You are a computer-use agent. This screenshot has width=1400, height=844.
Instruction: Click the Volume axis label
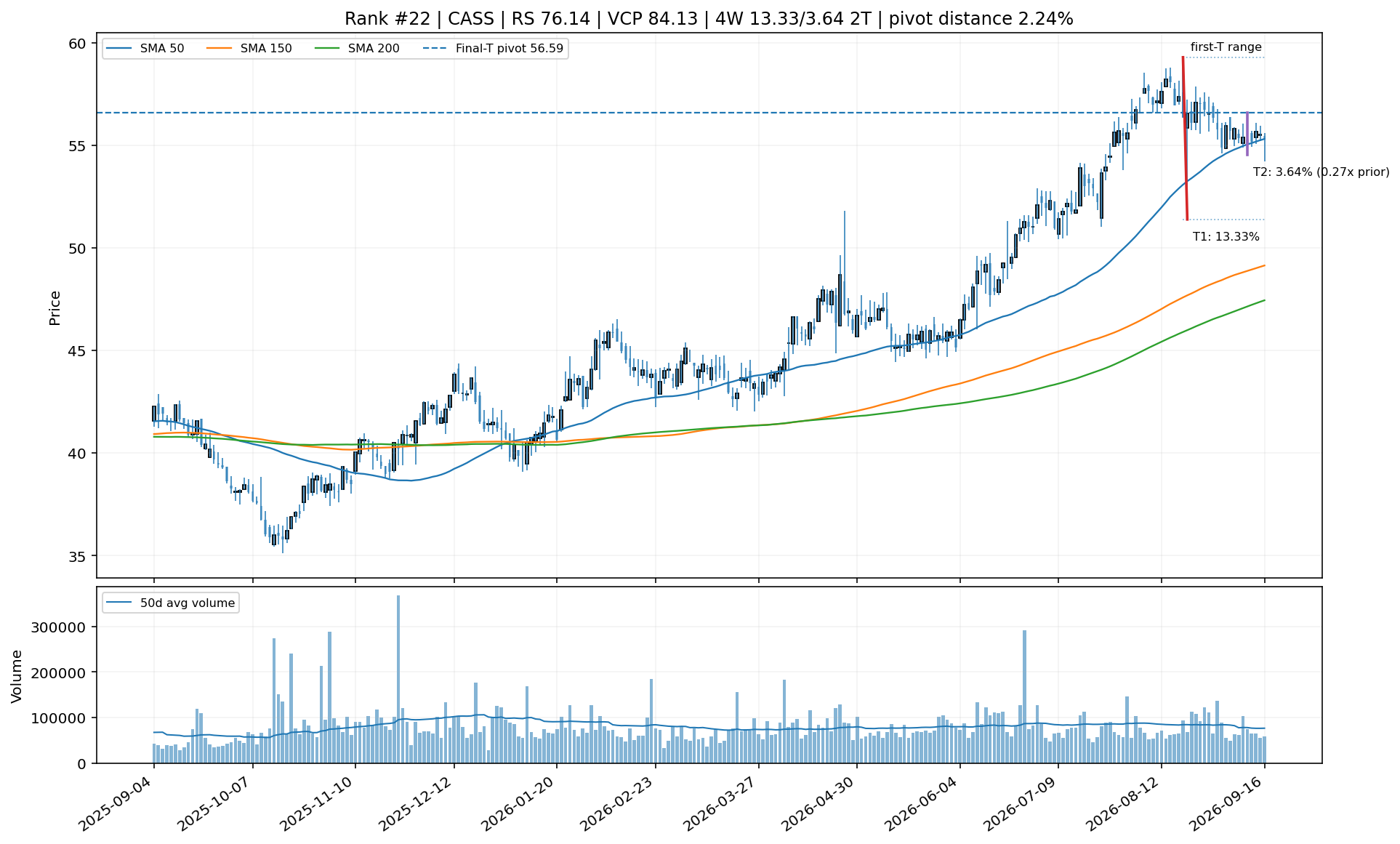click(x=17, y=676)
